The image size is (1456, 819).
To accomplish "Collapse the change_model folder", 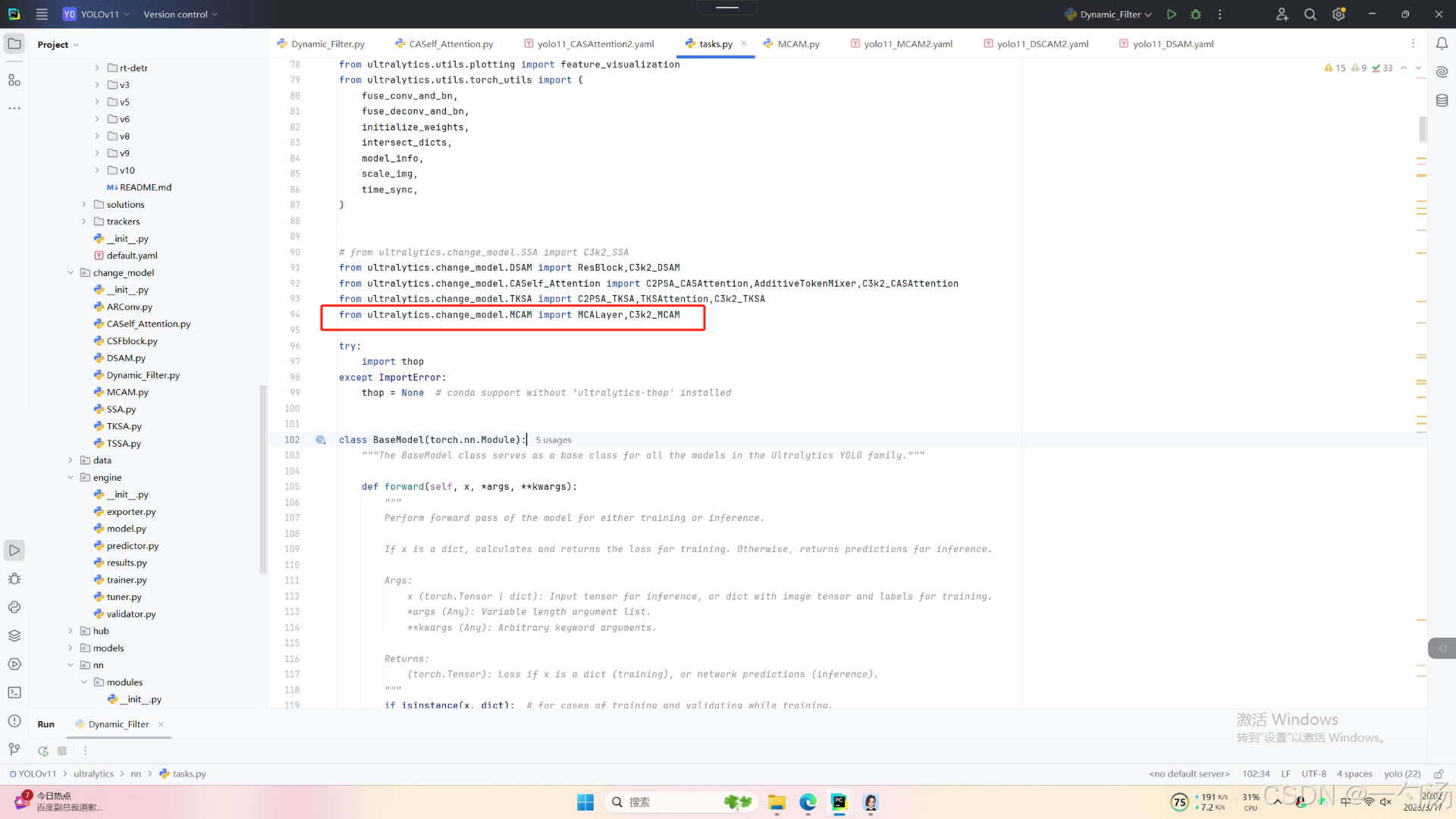I will [71, 273].
